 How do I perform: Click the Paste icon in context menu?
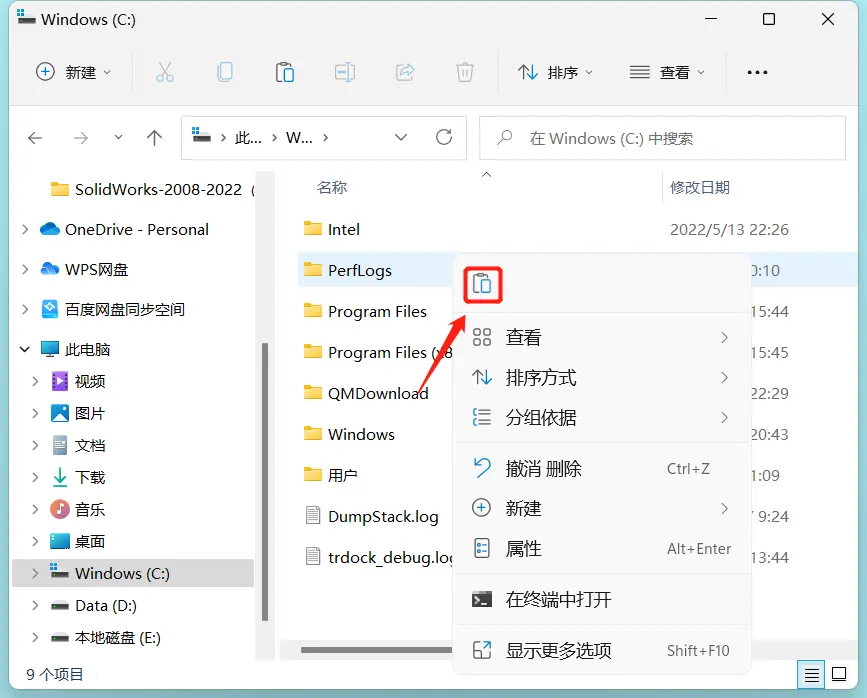tap(482, 284)
